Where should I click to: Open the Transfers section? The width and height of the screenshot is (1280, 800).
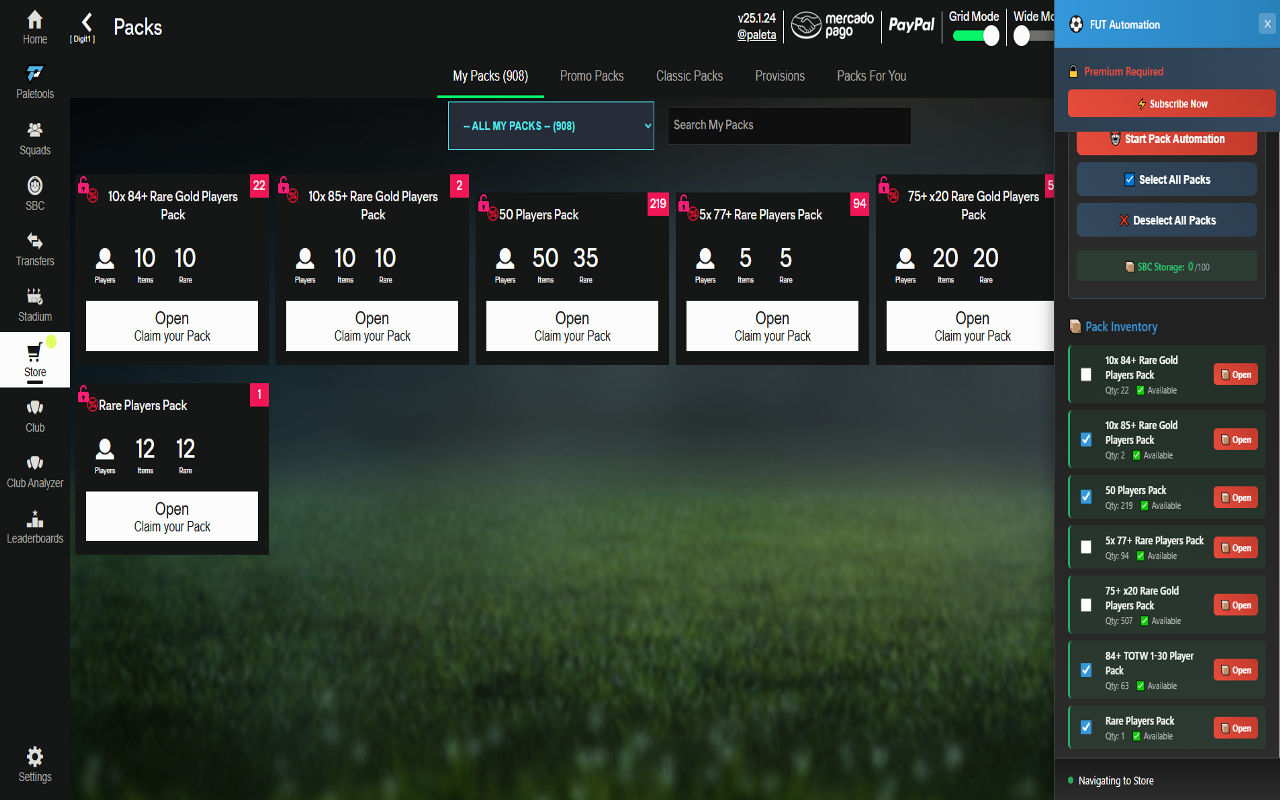click(x=34, y=248)
